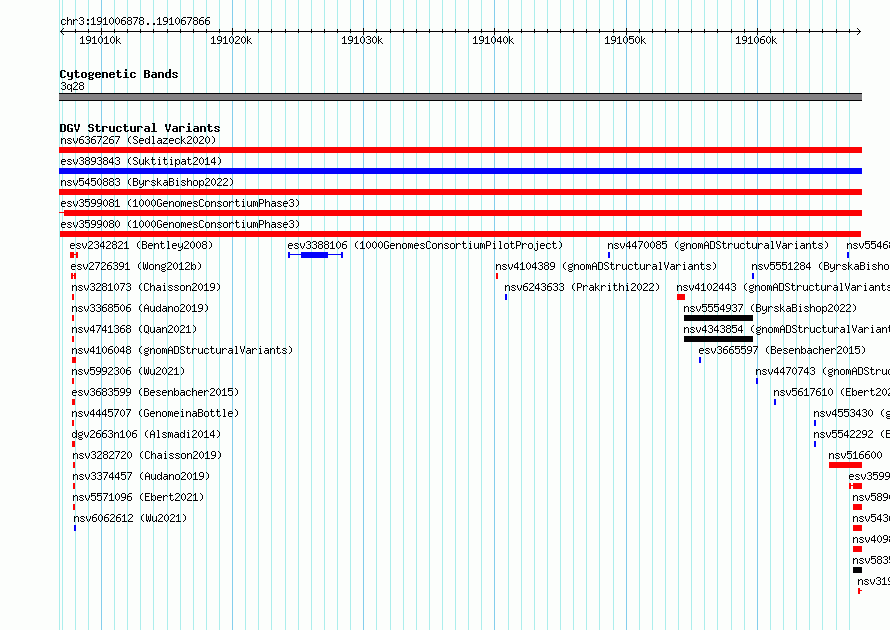890x630 pixels.
Task: Open the Cytogenetic Bands track title
Action: (119, 74)
